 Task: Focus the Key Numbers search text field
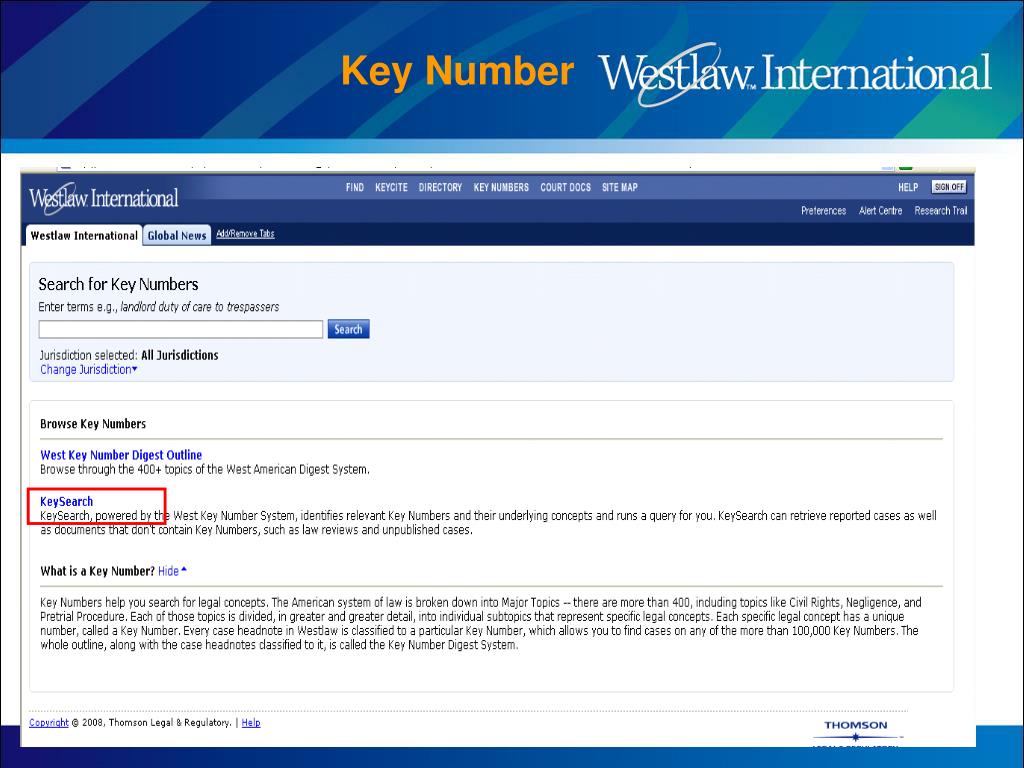[181, 329]
